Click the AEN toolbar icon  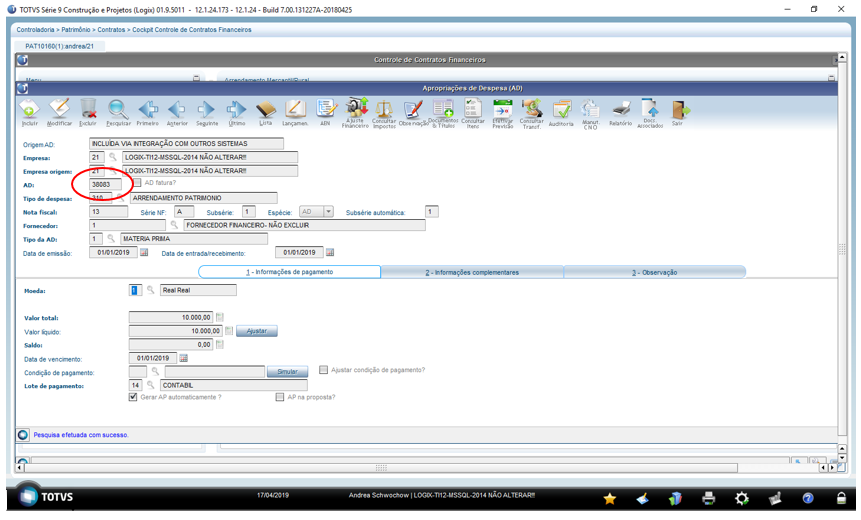pos(326,110)
